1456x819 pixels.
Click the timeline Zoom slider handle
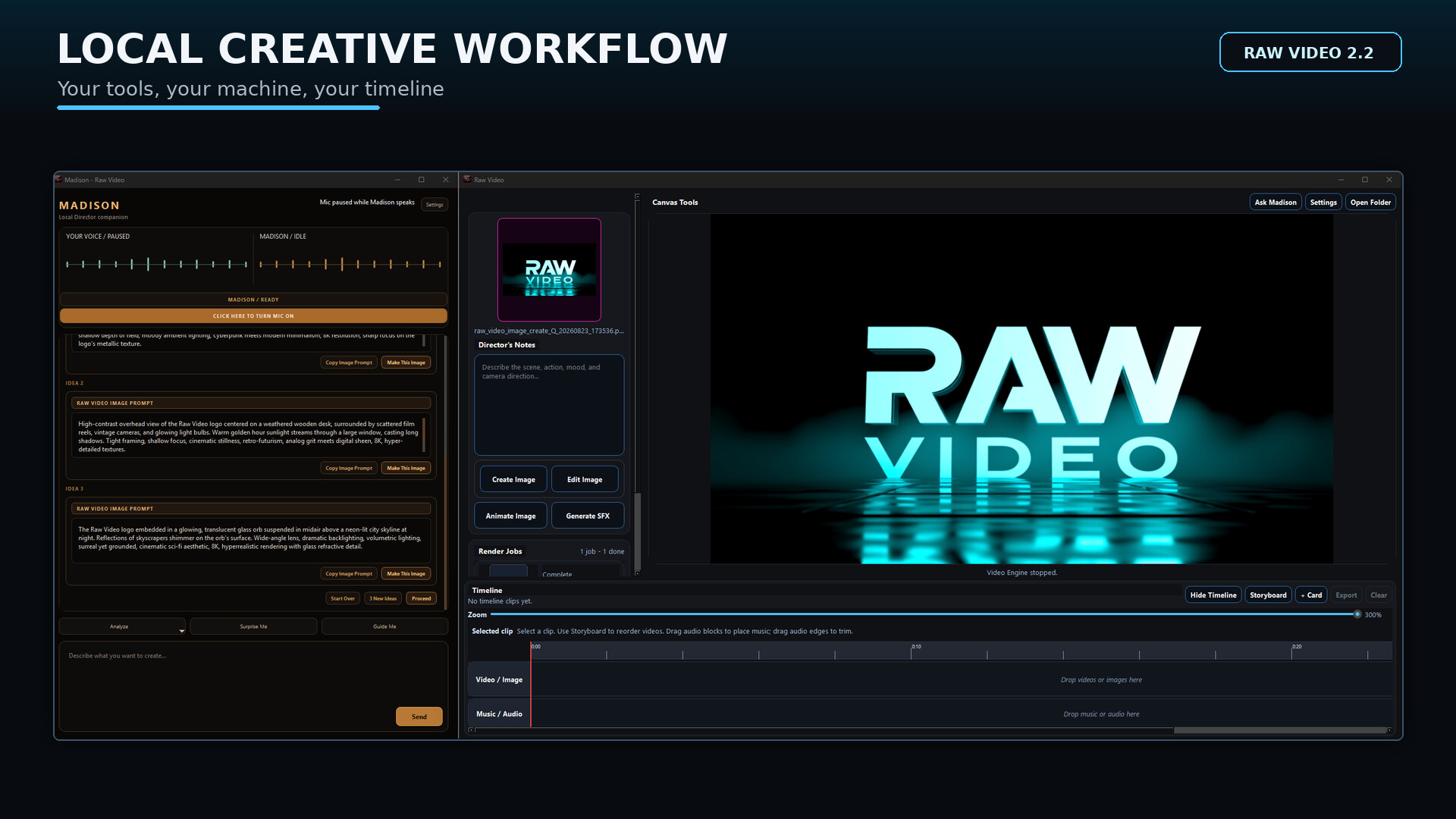click(1357, 614)
